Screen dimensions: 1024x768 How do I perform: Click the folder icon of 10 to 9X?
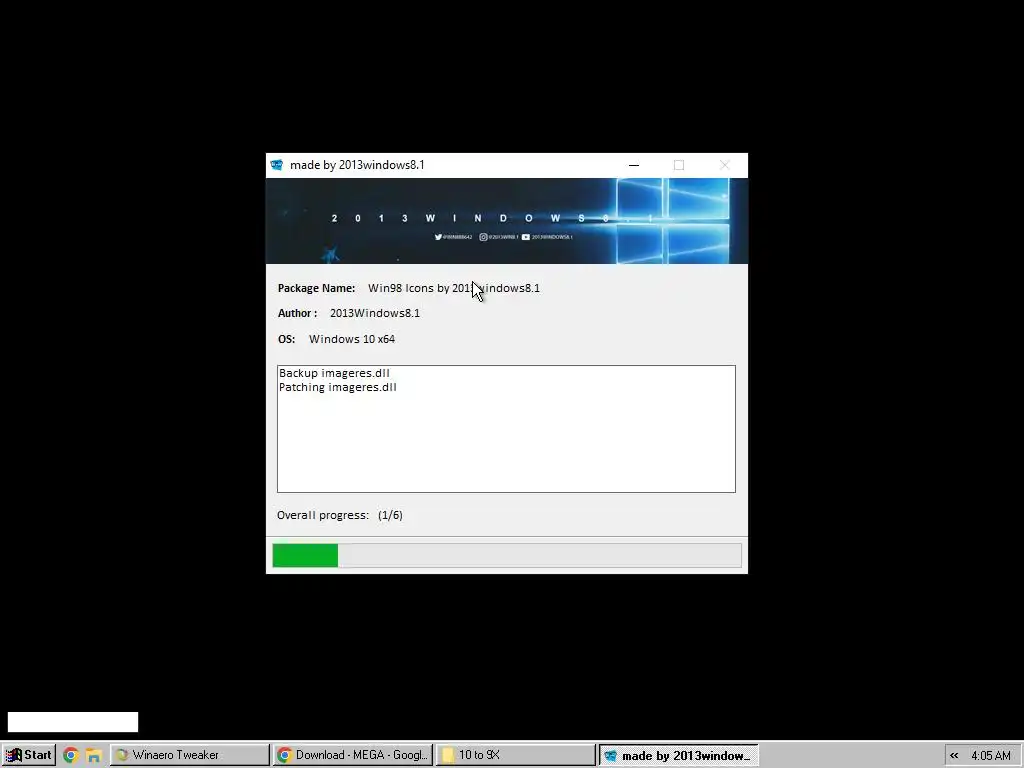[x=448, y=756]
